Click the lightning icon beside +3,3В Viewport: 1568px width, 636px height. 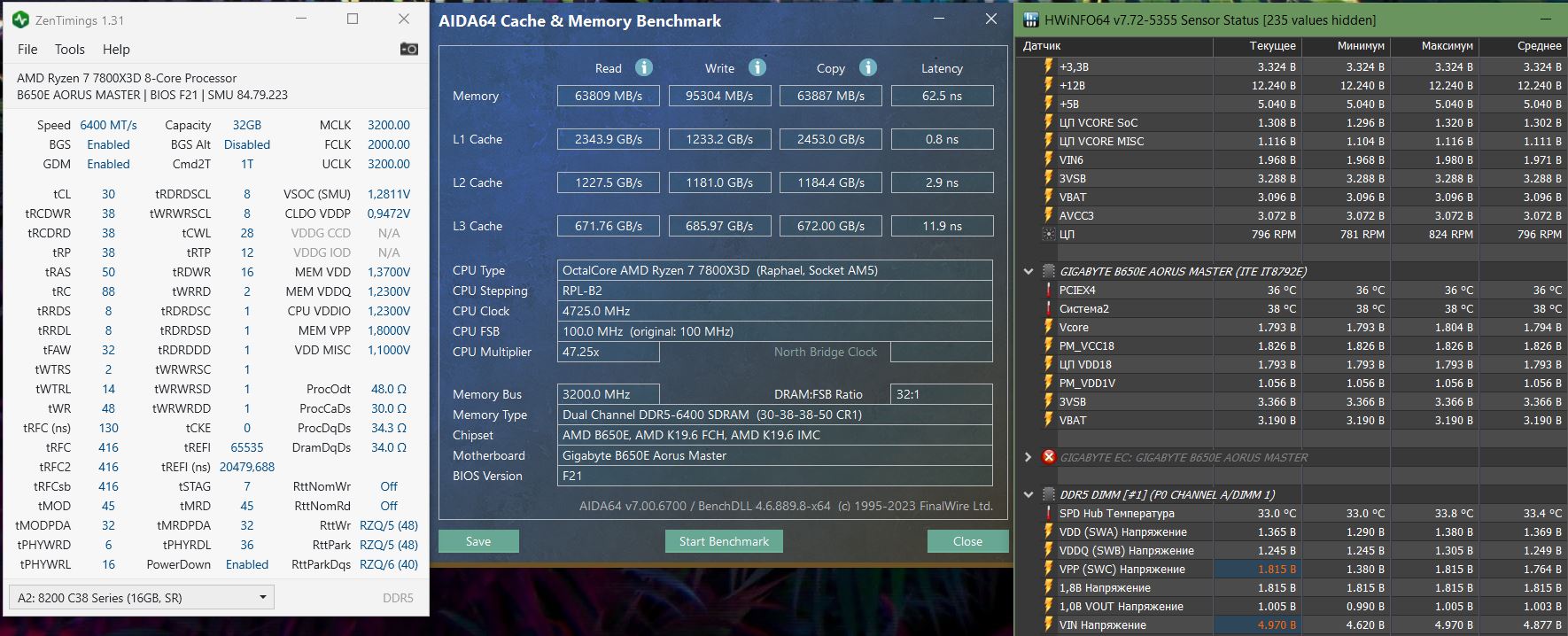click(x=1049, y=66)
